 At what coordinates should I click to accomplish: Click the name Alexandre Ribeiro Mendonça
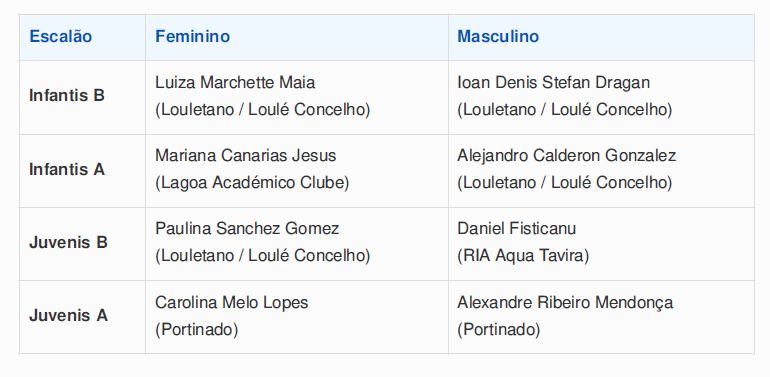pyautogui.click(x=565, y=303)
